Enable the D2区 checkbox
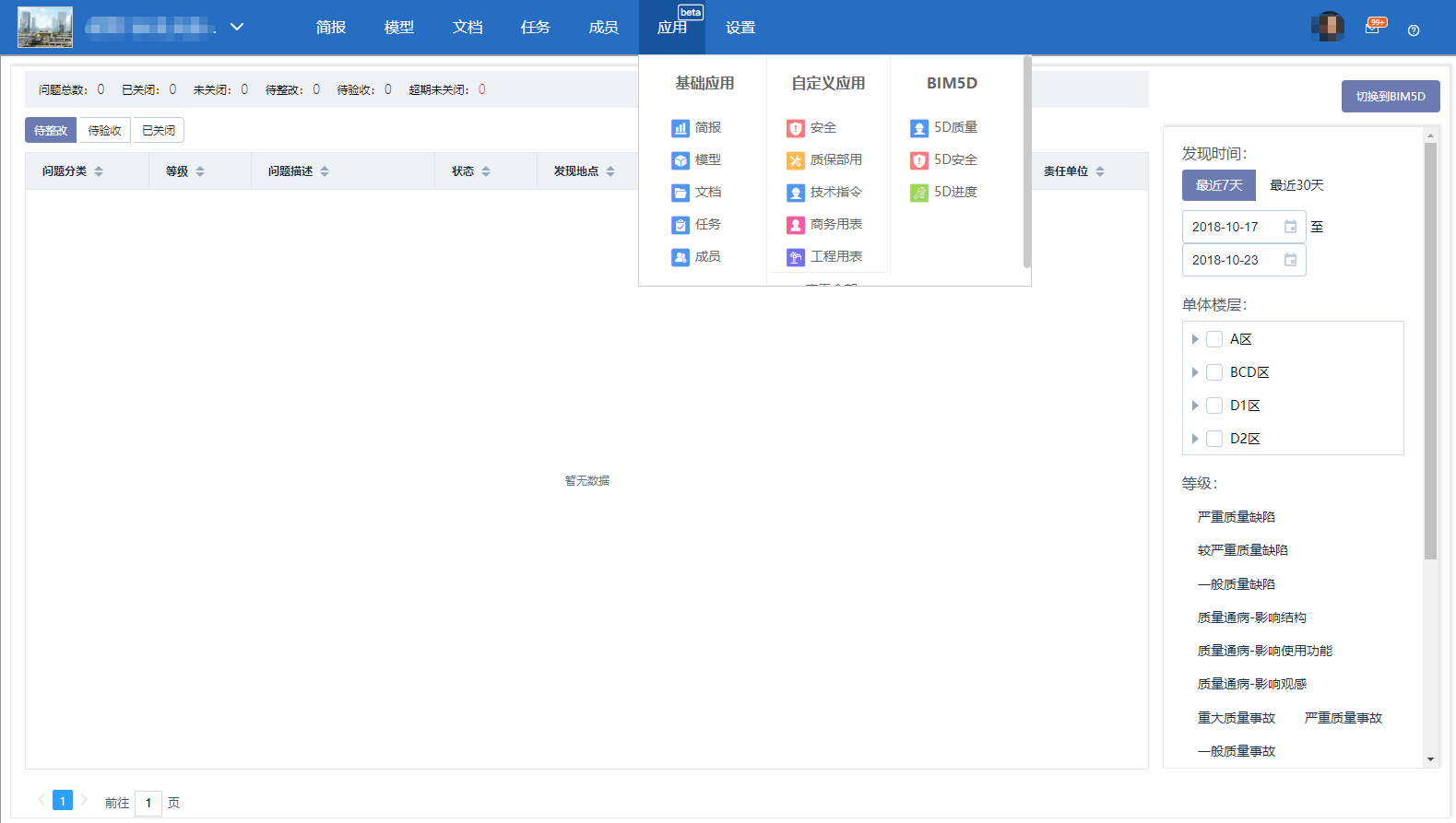Screen dimensions: 1456x823 (1214, 439)
